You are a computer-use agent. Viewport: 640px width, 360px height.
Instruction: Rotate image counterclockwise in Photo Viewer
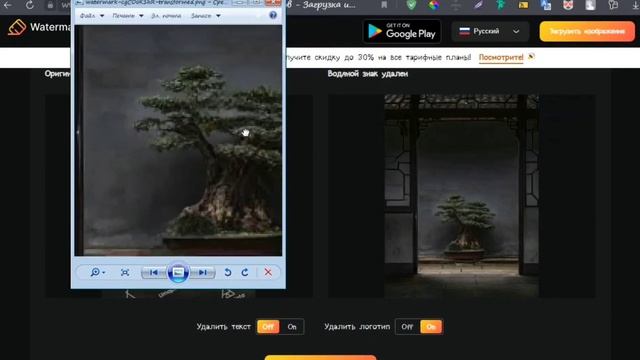click(x=228, y=272)
